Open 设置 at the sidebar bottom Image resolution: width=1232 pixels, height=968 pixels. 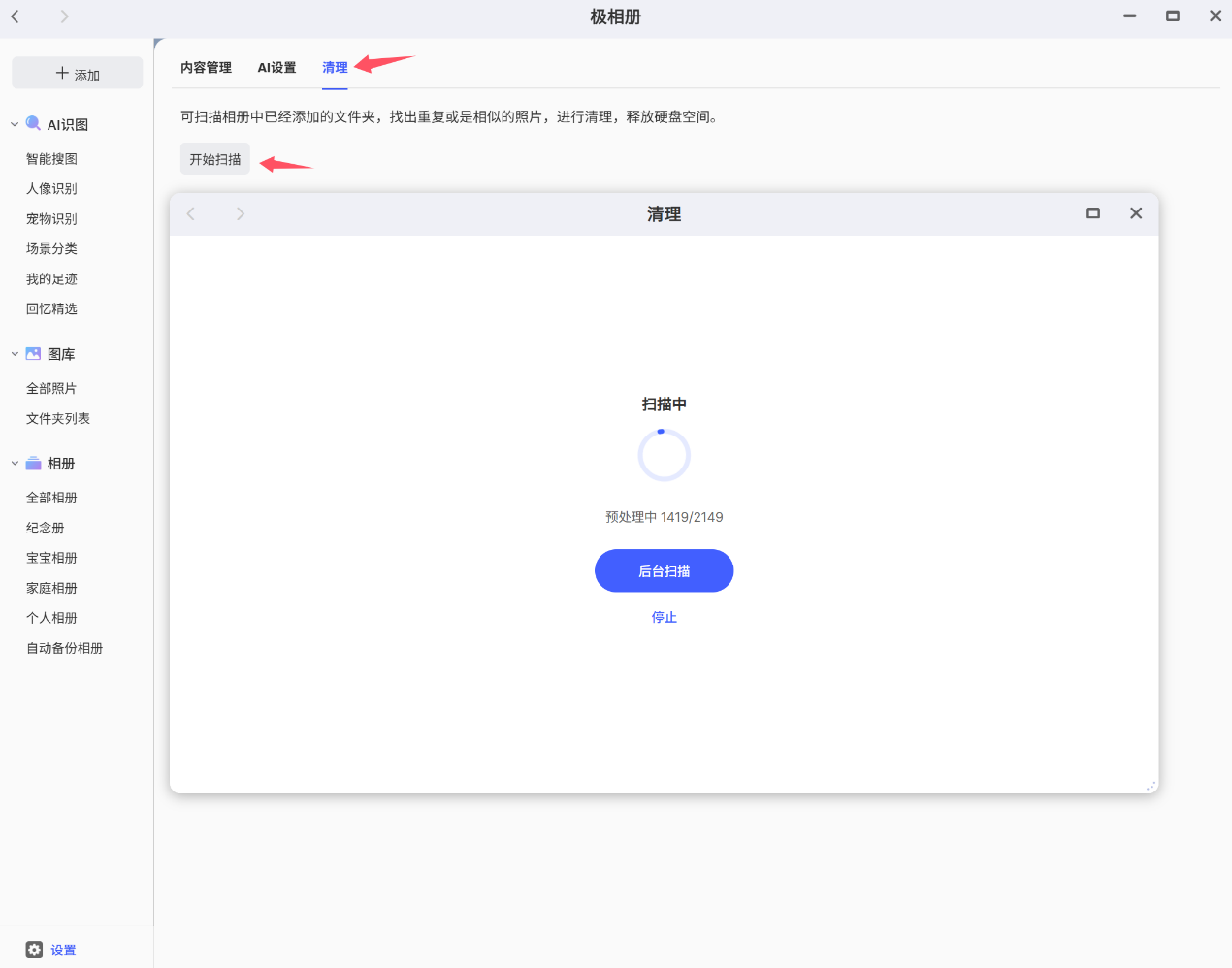click(63, 951)
